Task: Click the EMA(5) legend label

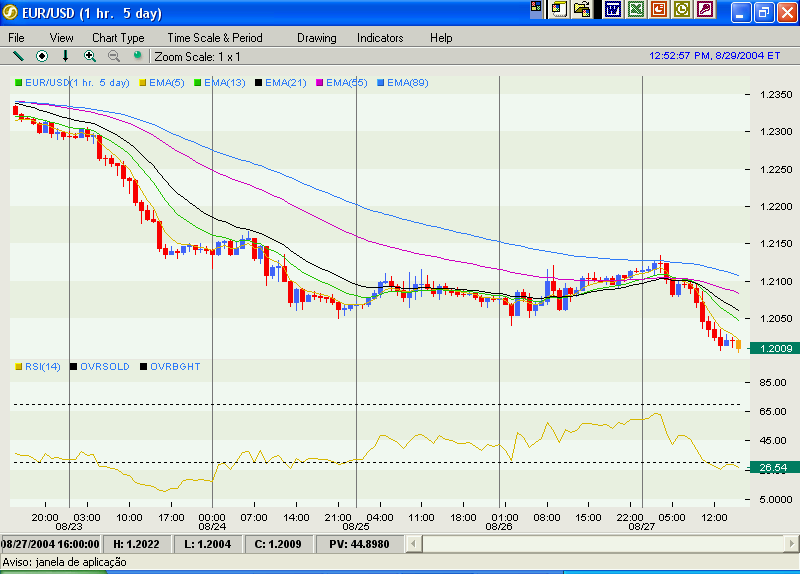Action: tap(166, 82)
